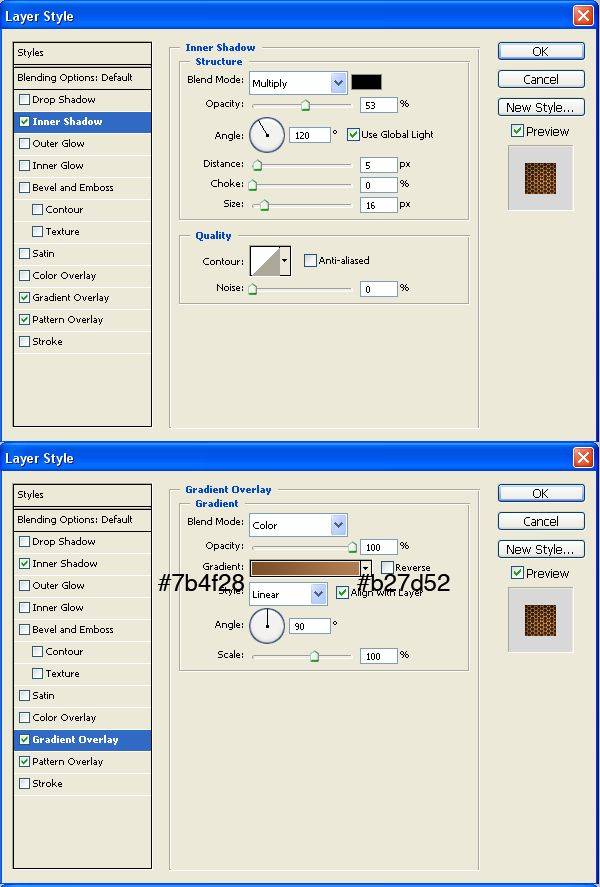Open the Multiply blend mode dropdown

point(298,83)
